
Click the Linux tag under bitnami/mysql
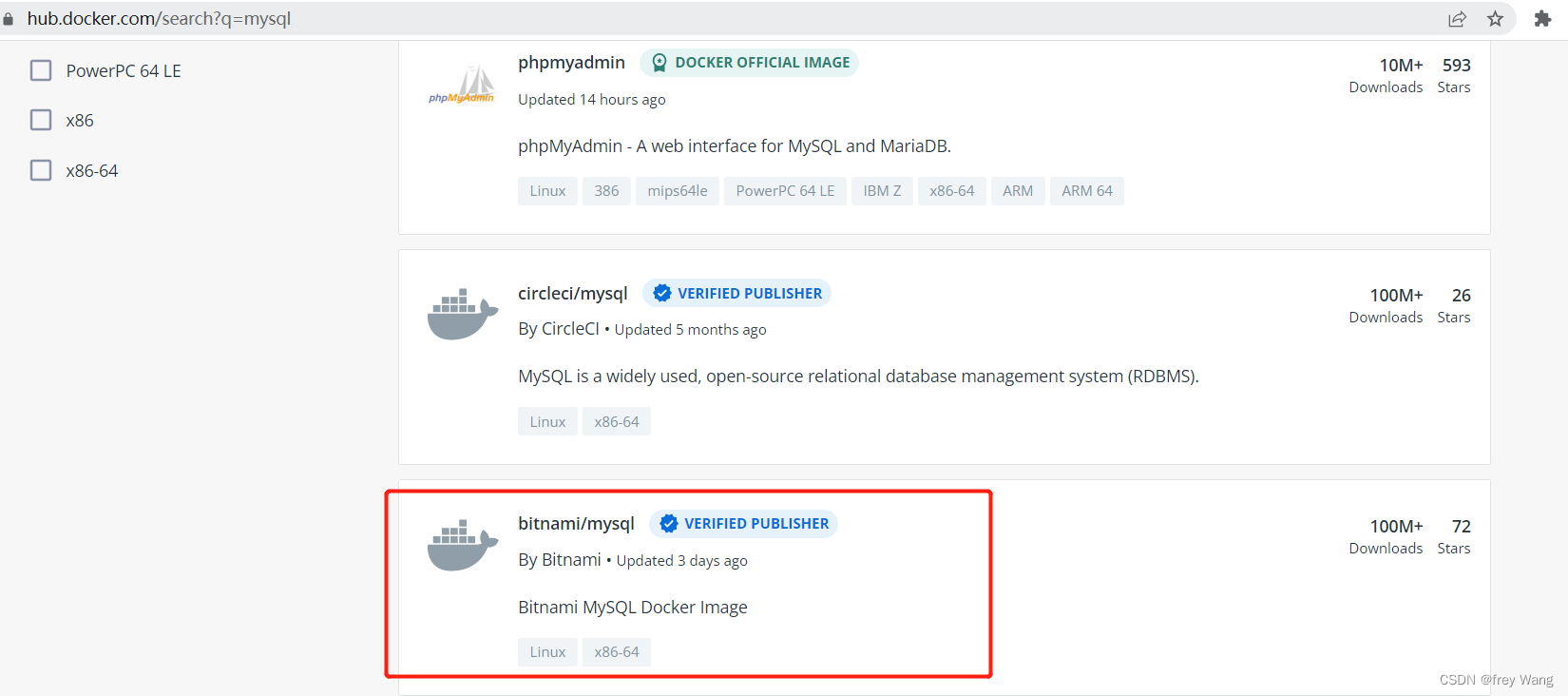[547, 652]
